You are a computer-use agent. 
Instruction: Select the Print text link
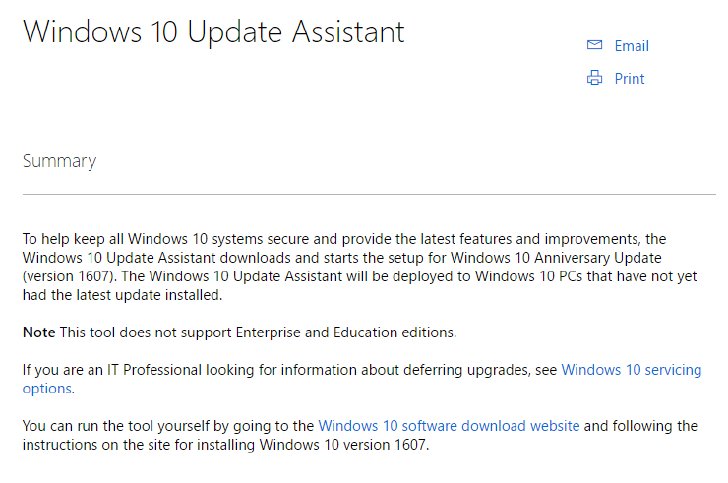[x=629, y=78]
